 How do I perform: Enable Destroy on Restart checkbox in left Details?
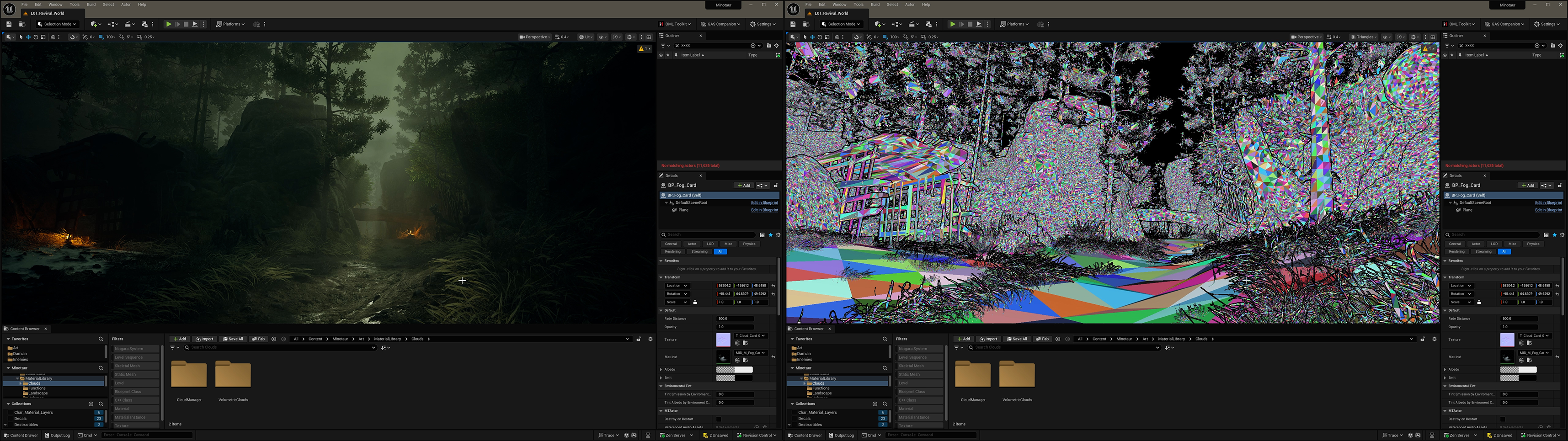pyautogui.click(x=719, y=419)
